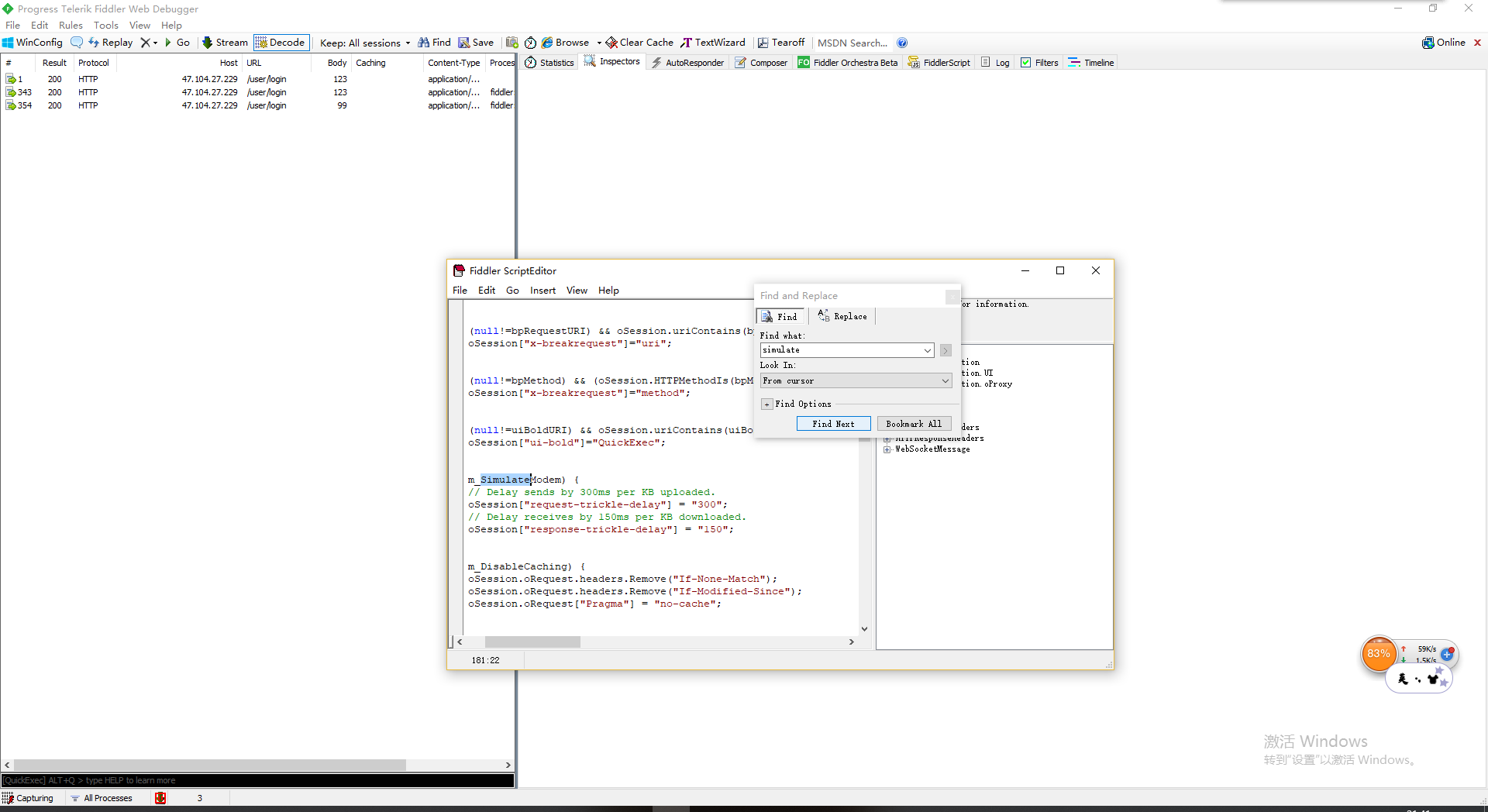
Task: Close the Find and Replace dialog
Action: [952, 296]
